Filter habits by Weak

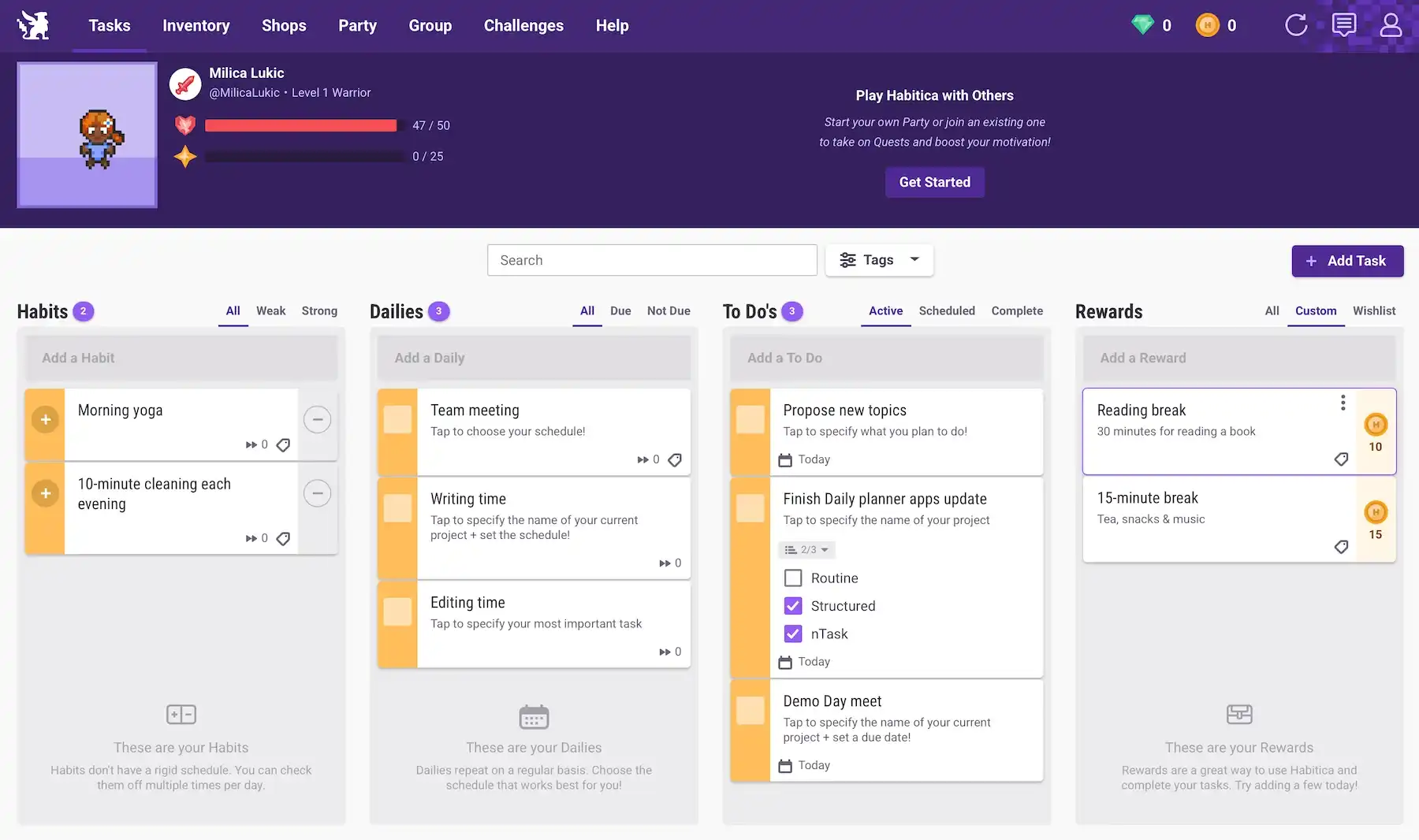pos(270,311)
